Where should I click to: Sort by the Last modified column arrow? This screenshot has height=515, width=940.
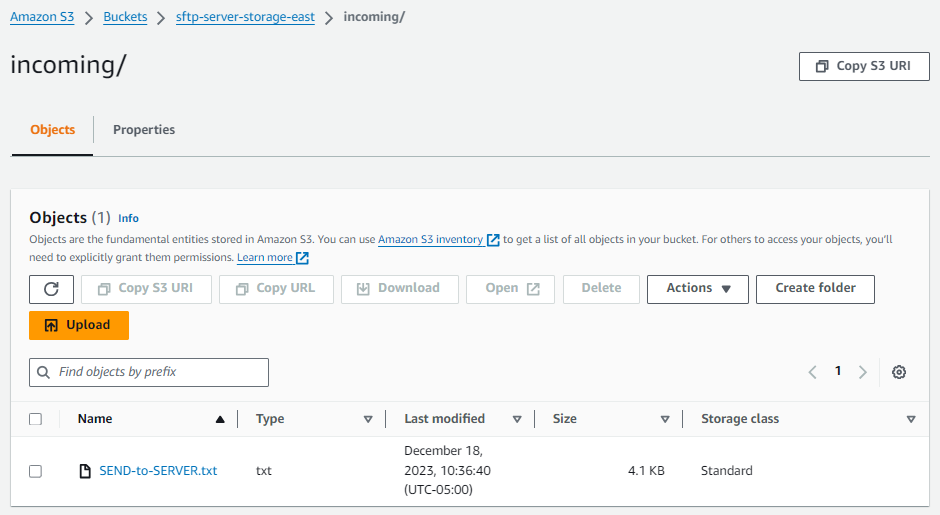pos(517,420)
